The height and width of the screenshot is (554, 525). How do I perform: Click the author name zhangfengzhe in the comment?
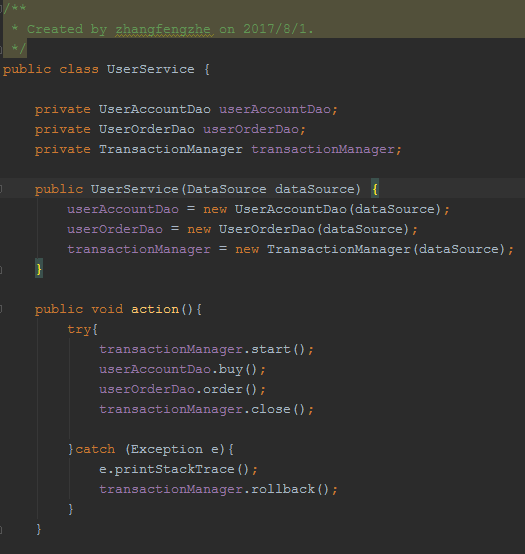tap(164, 30)
